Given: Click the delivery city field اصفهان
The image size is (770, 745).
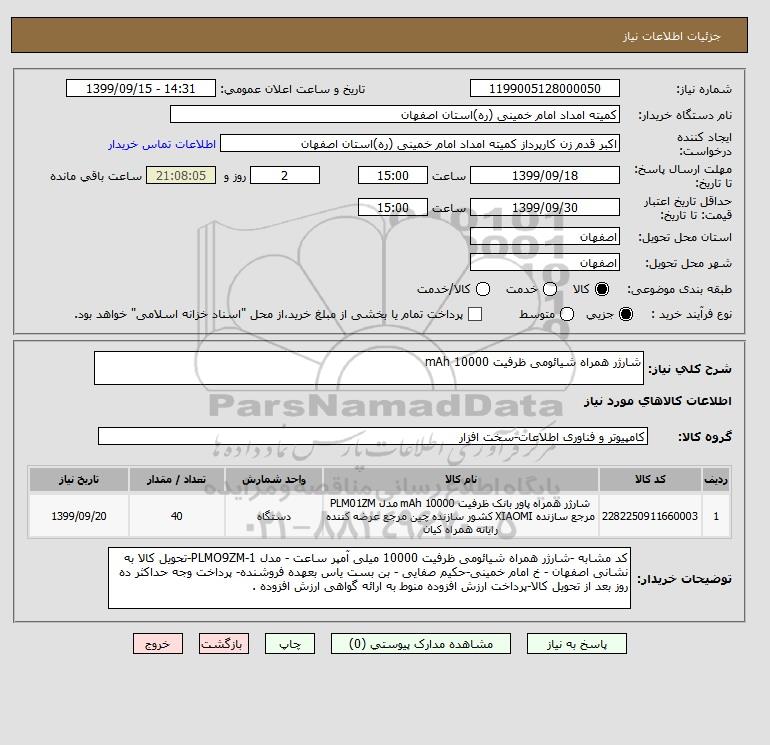Looking at the screenshot, I should [x=545, y=263].
